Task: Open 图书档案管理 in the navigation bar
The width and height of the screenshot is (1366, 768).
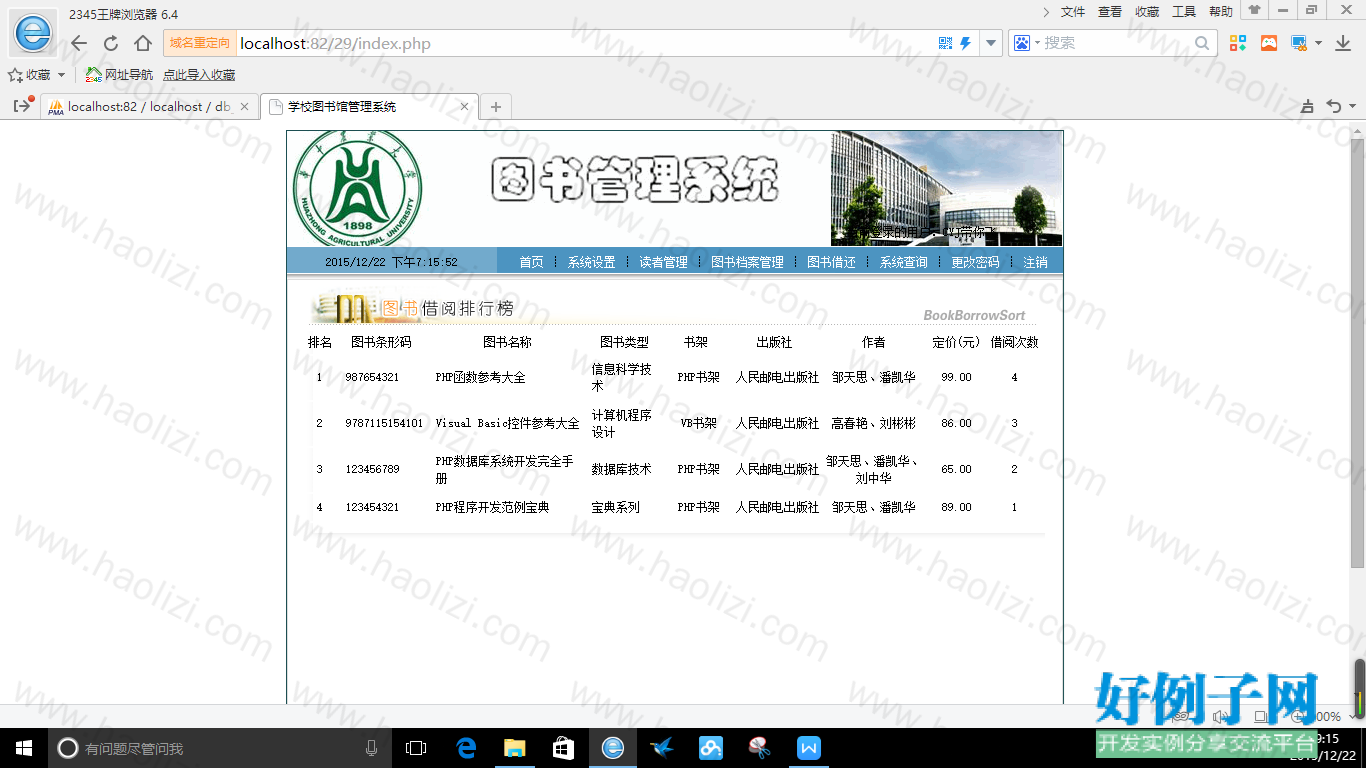Action: (x=747, y=262)
